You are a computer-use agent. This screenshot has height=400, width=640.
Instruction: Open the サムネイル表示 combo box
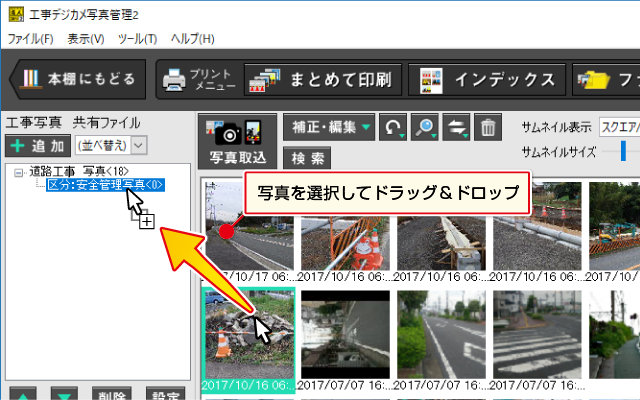coord(618,127)
